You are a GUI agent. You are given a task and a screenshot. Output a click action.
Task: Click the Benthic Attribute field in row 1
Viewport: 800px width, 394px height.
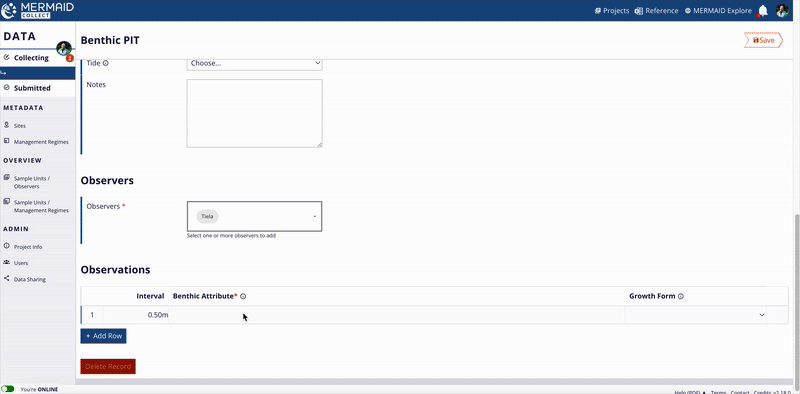tap(396, 315)
